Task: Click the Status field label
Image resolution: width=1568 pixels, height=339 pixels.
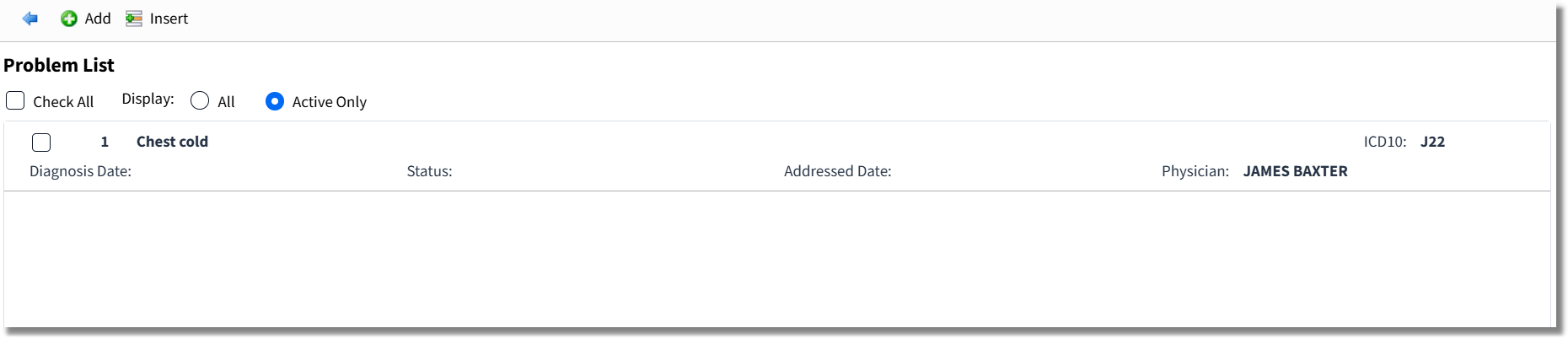Action: pyautogui.click(x=429, y=171)
